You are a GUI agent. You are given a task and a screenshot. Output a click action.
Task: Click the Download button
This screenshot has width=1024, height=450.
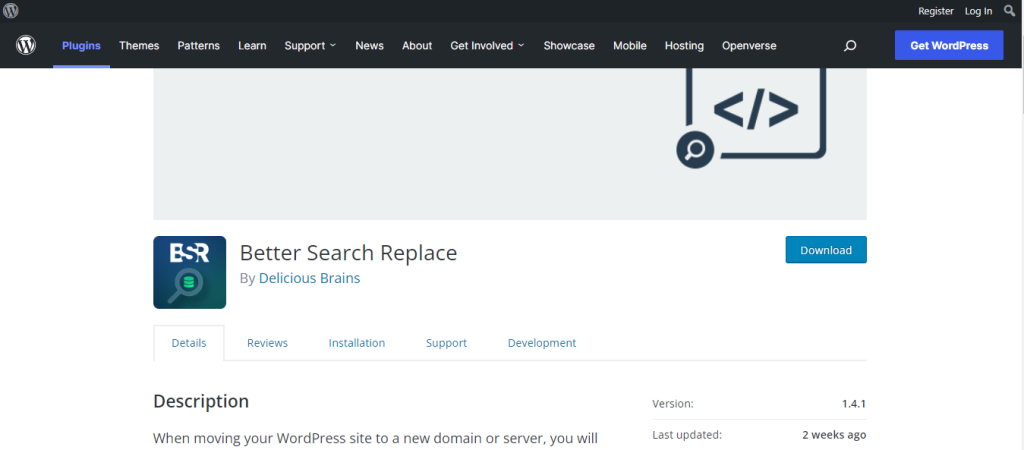(826, 250)
